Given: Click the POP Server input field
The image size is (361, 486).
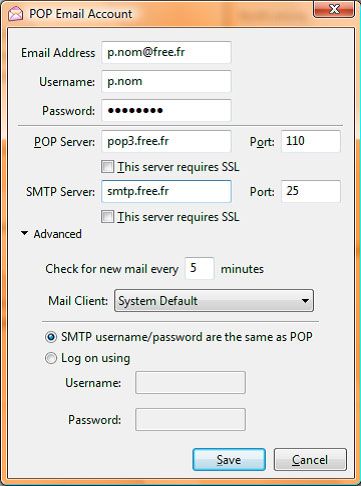Looking at the screenshot, I should (166, 141).
